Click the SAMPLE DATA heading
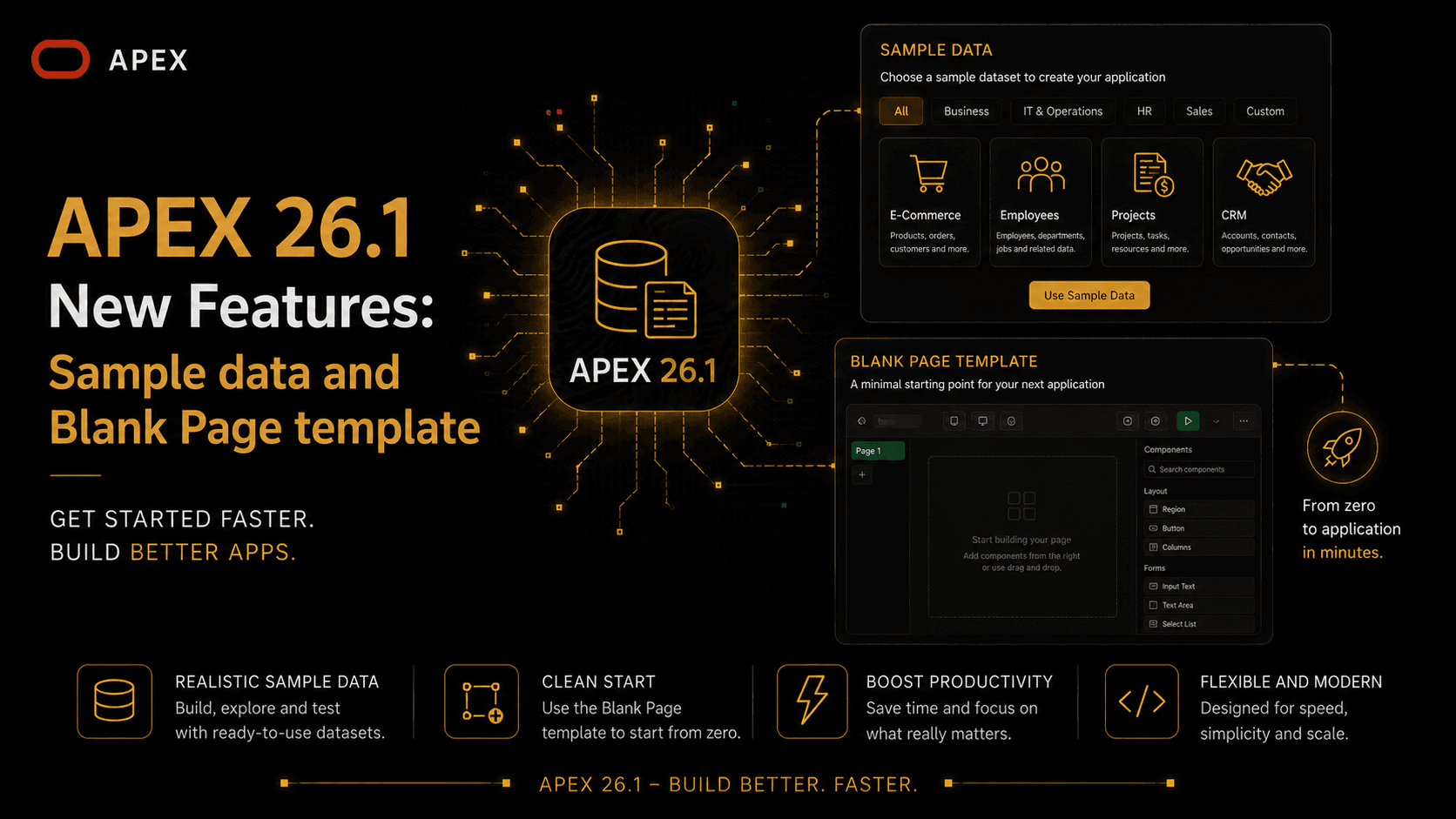This screenshot has height=819, width=1456. [936, 50]
